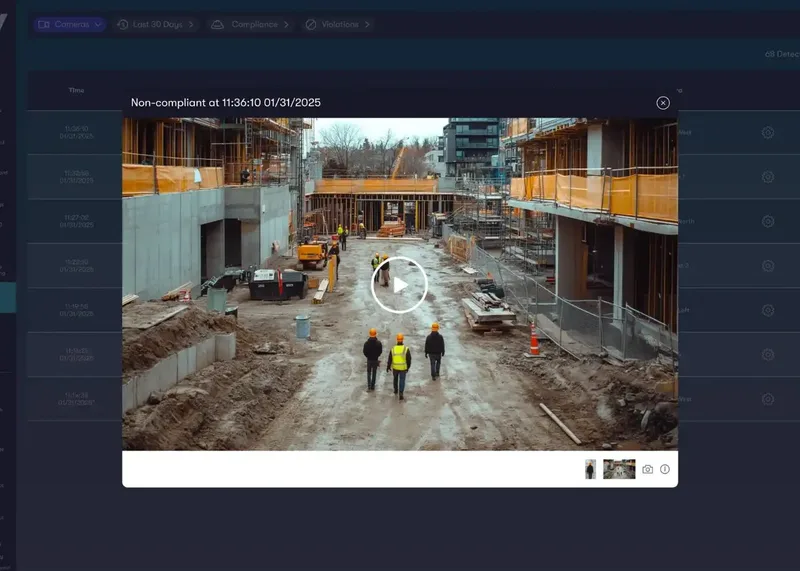Open the gear icon on the fifth detection row
800x571 pixels.
tap(767, 310)
